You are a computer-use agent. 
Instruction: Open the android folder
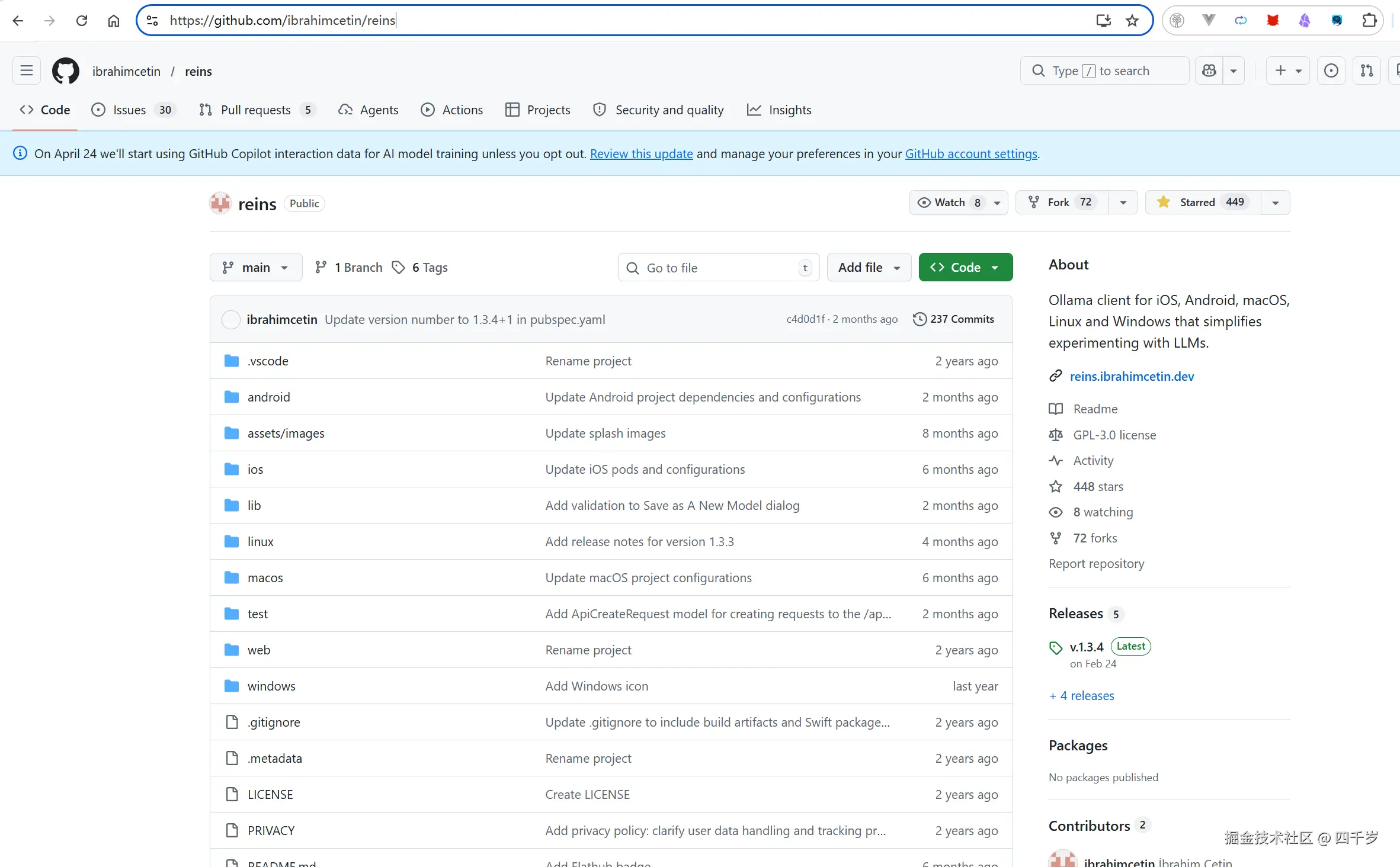click(269, 397)
